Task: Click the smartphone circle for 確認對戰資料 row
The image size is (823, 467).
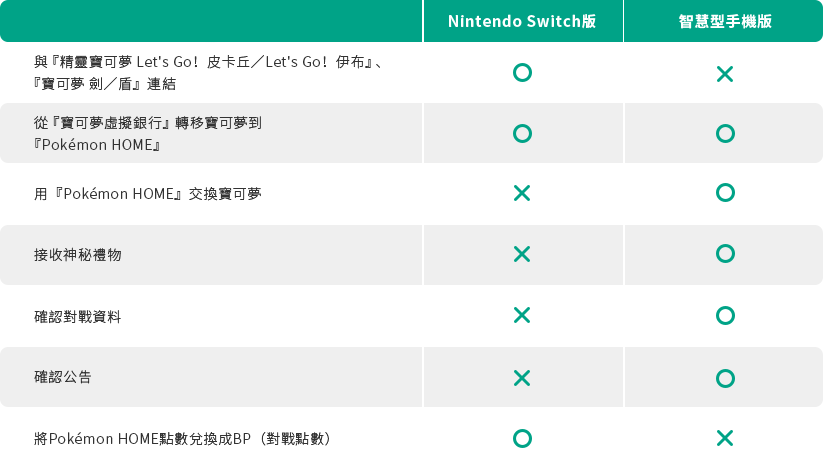Action: tap(725, 315)
